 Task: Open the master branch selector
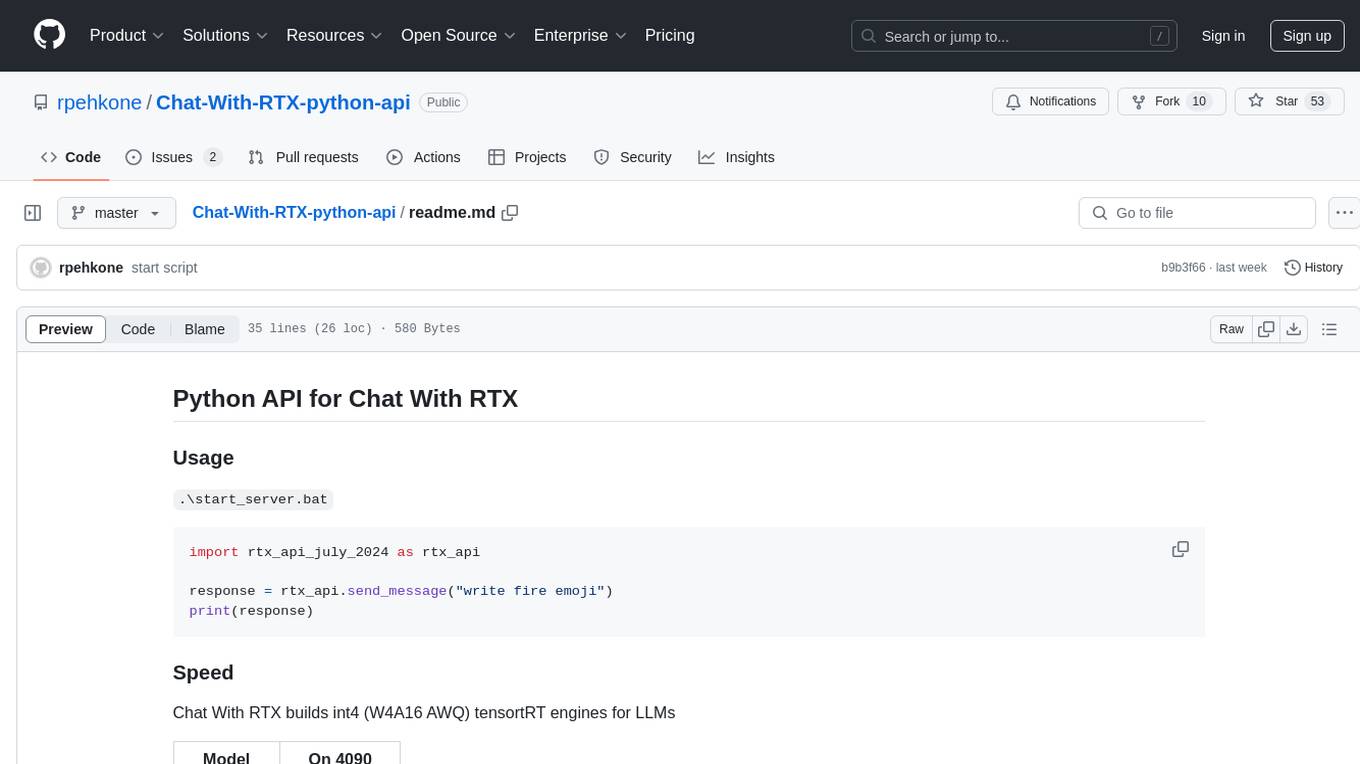point(116,213)
